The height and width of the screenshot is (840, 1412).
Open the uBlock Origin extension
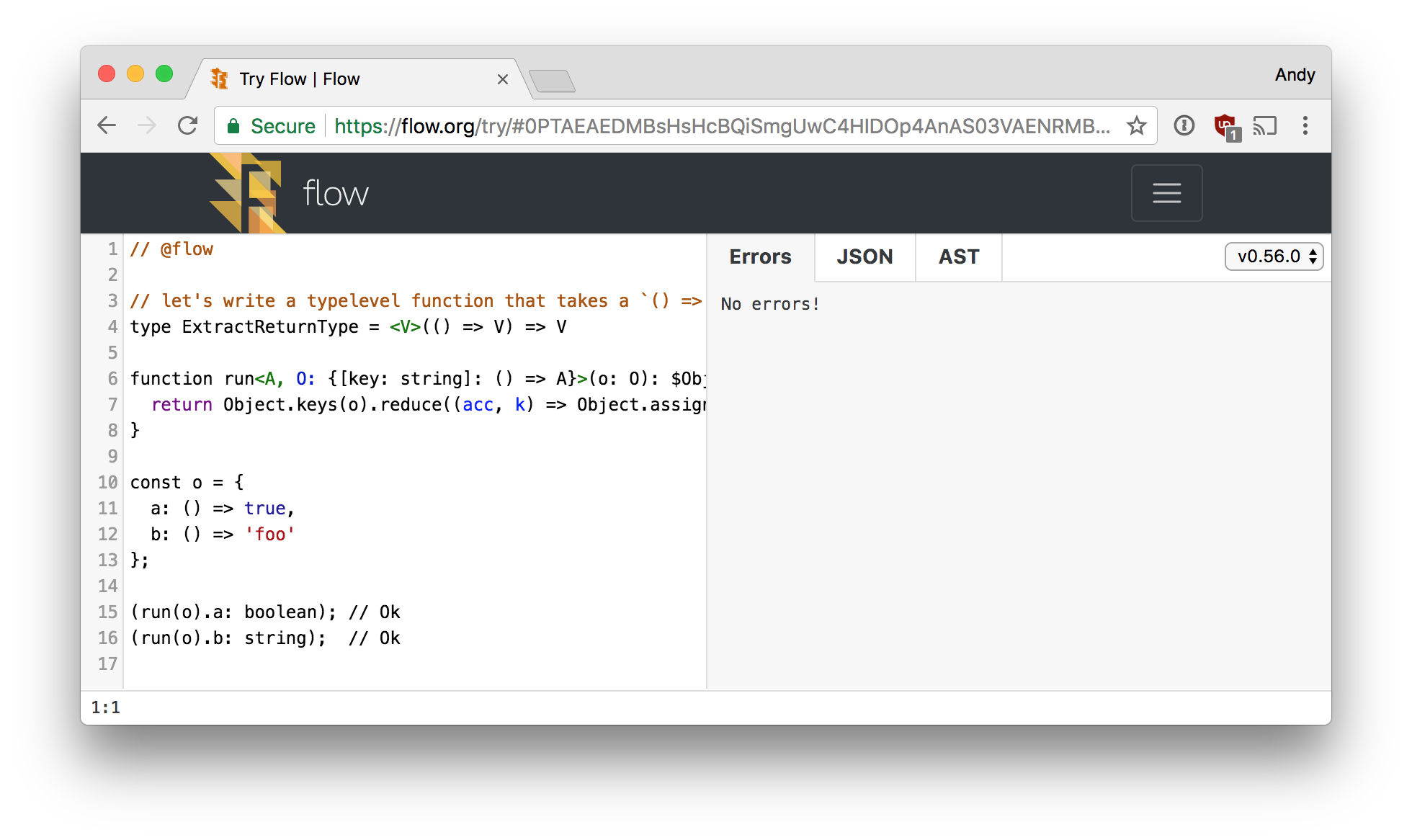click(1225, 125)
